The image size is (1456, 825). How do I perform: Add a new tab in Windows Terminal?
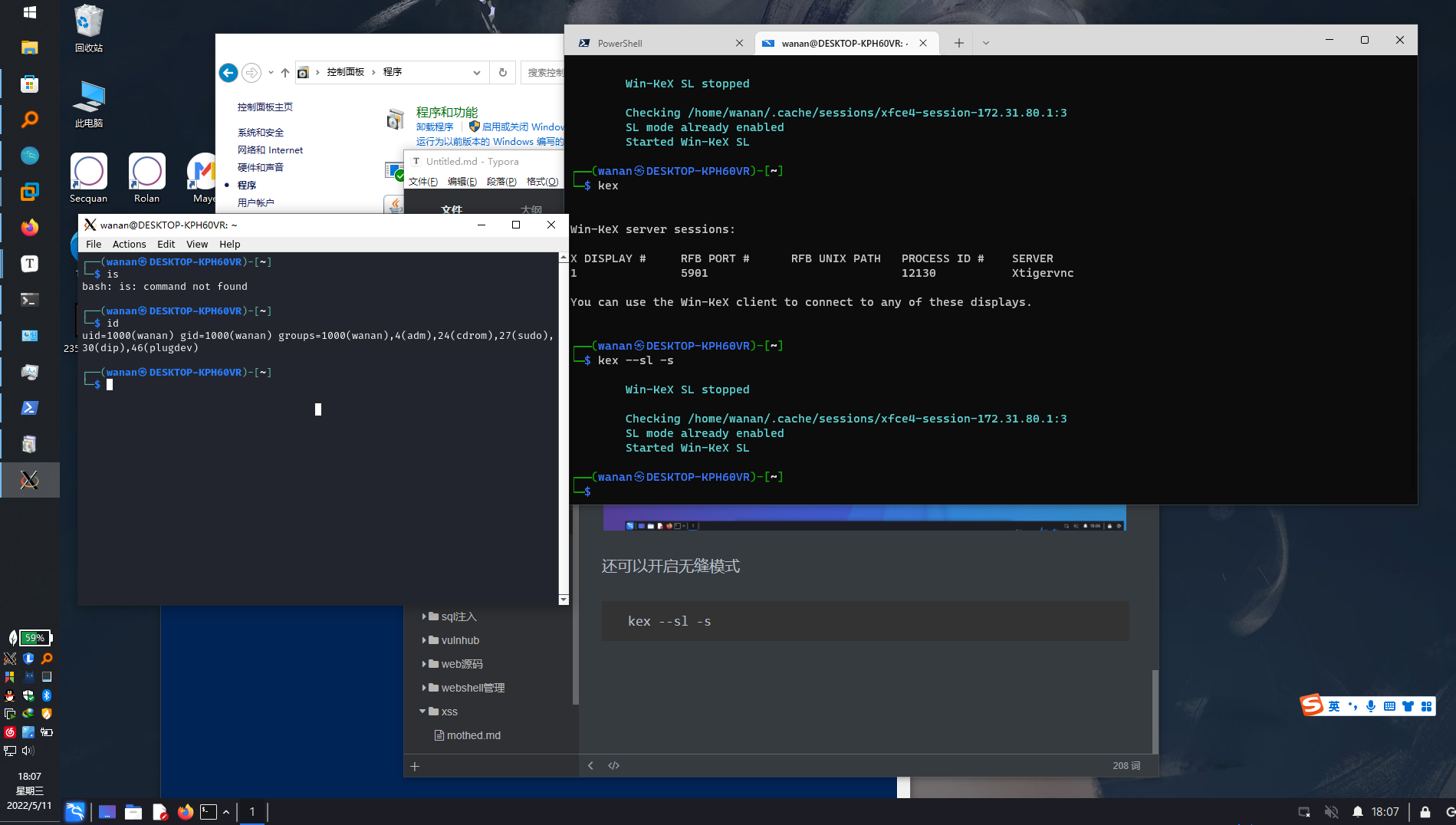[959, 43]
